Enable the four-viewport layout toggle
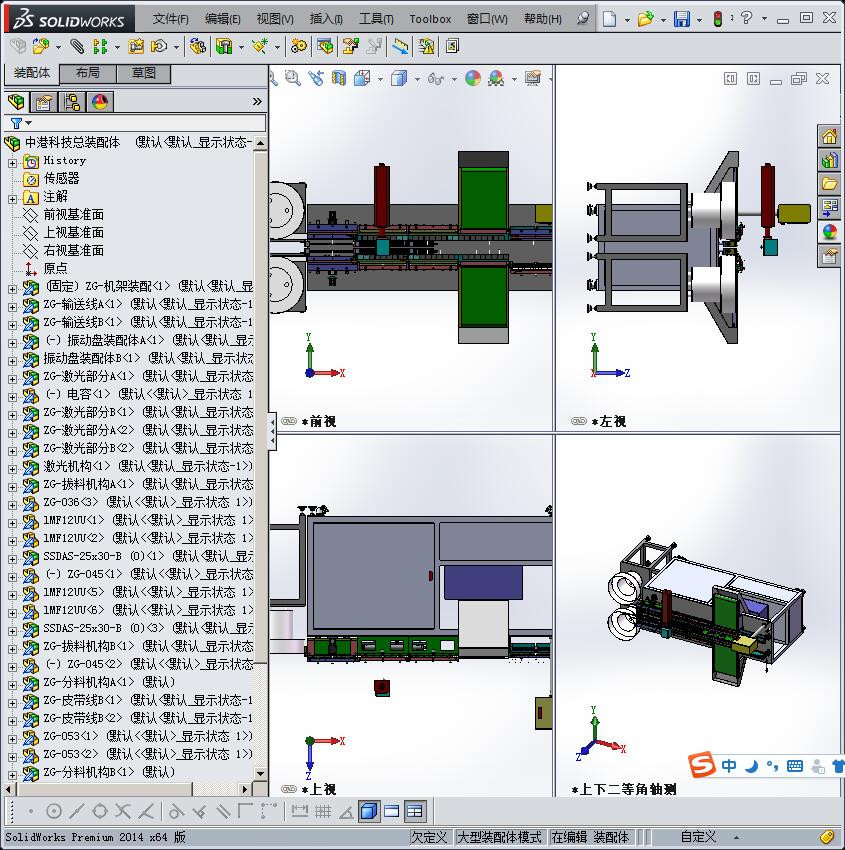 point(414,811)
